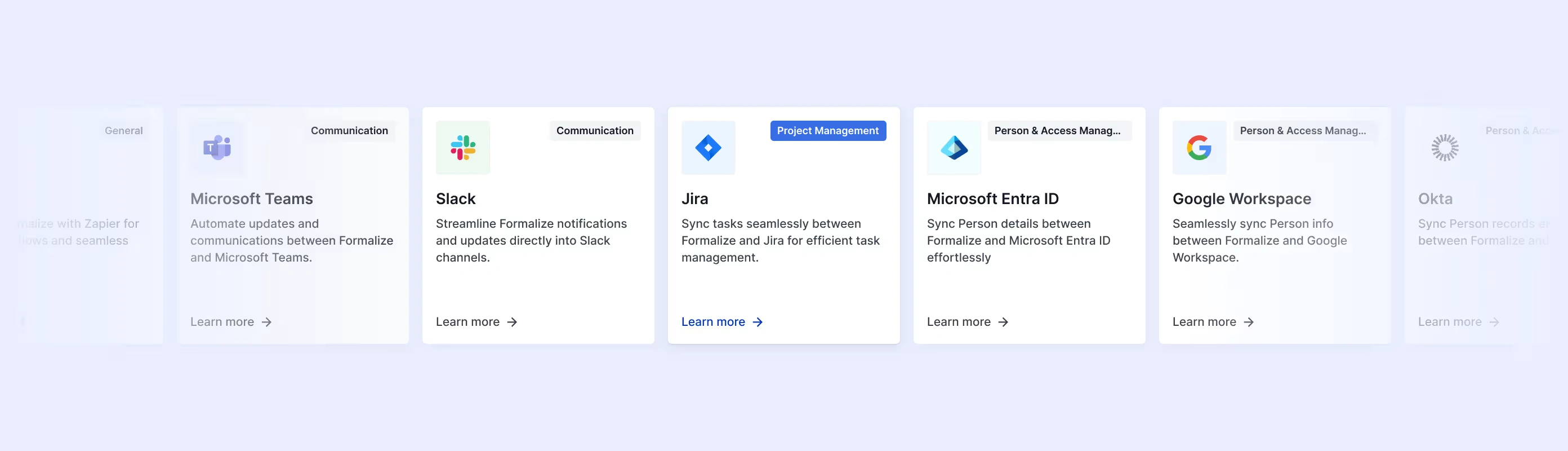The height and width of the screenshot is (451, 1568).
Task: Open Learn more on the Okta card
Action: [x=1459, y=322]
